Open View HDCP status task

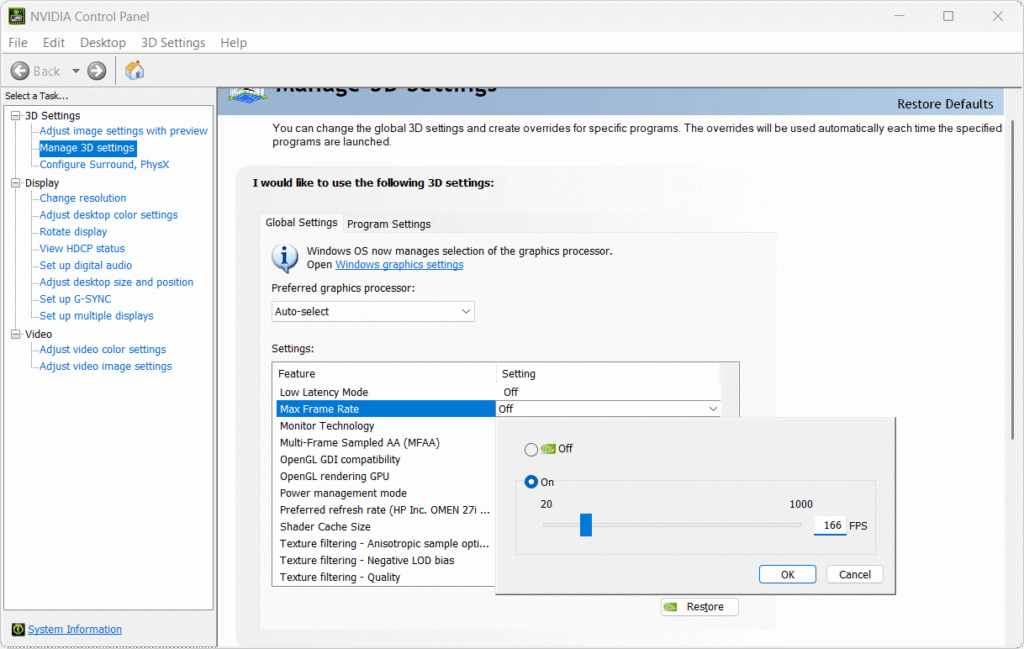[x=82, y=249]
